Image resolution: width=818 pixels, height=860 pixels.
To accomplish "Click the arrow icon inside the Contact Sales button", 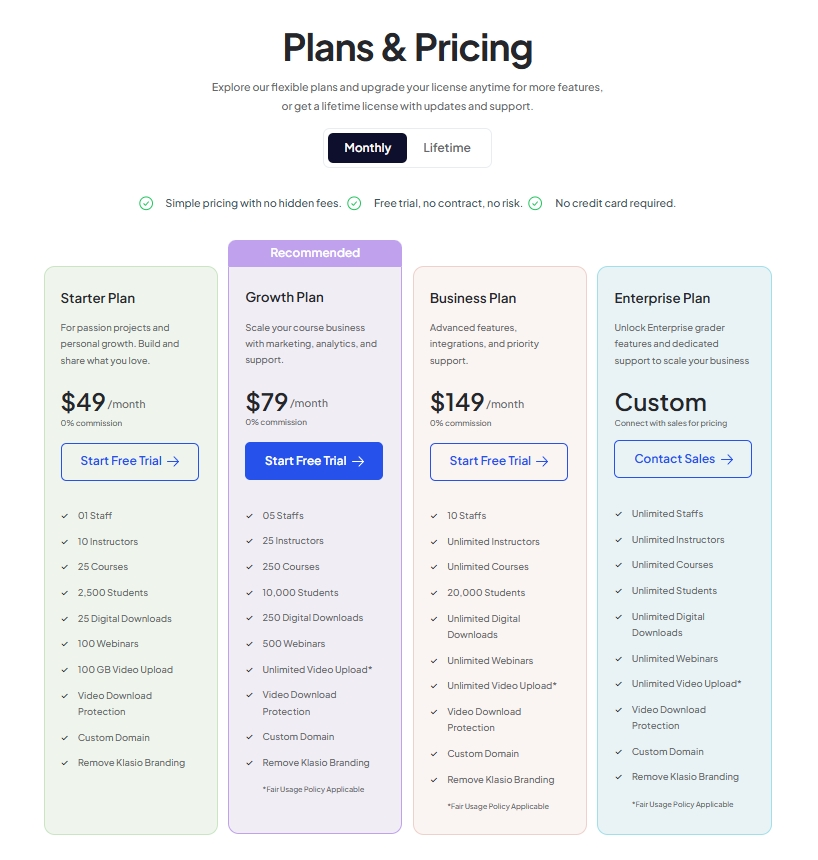I will pyautogui.click(x=729, y=458).
